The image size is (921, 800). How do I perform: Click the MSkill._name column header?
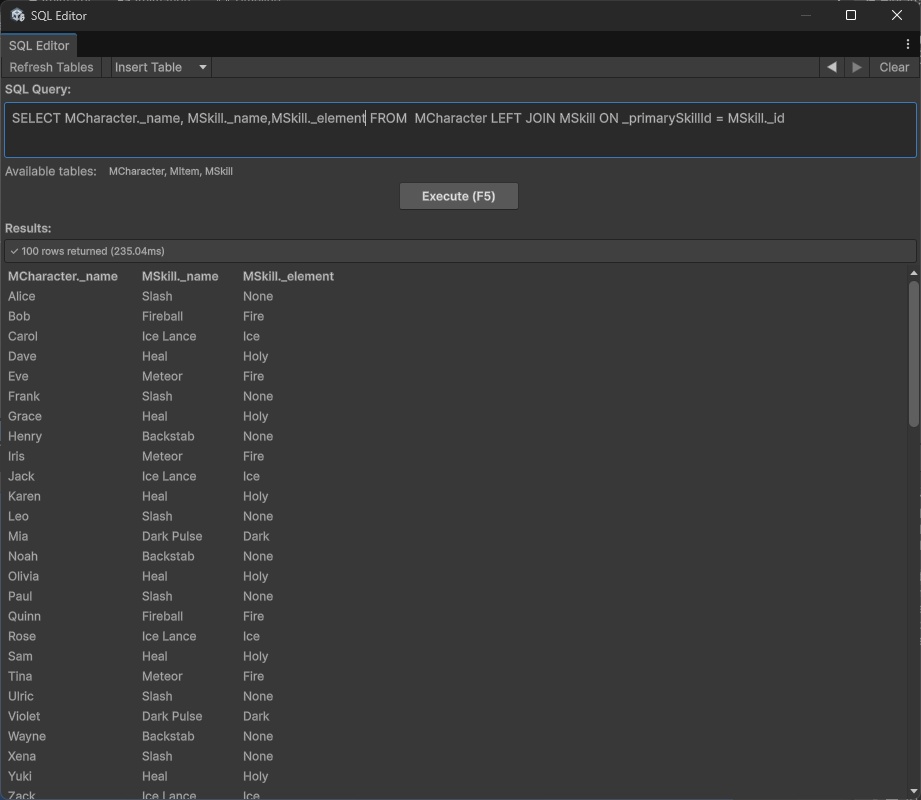click(180, 276)
